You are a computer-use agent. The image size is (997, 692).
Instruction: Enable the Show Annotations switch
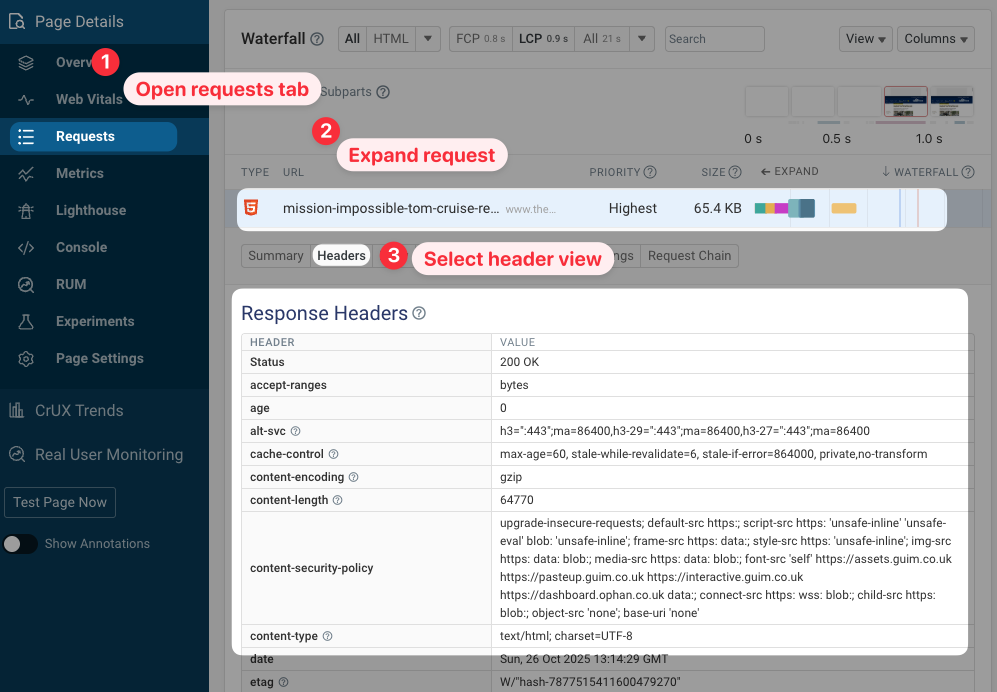click(20, 544)
